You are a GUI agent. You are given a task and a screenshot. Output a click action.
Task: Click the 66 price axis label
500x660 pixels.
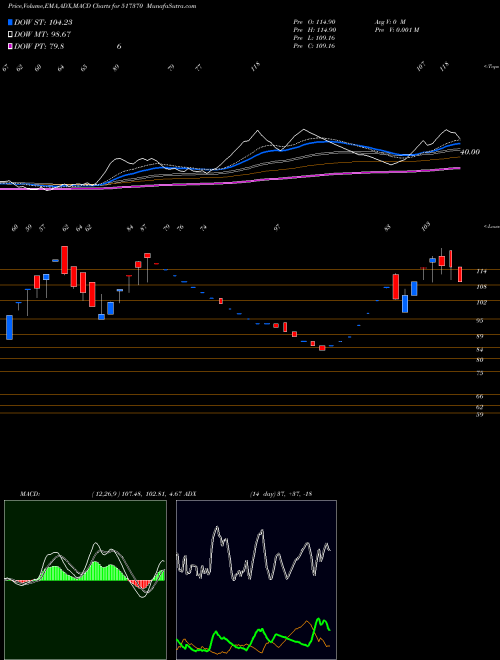480,397
